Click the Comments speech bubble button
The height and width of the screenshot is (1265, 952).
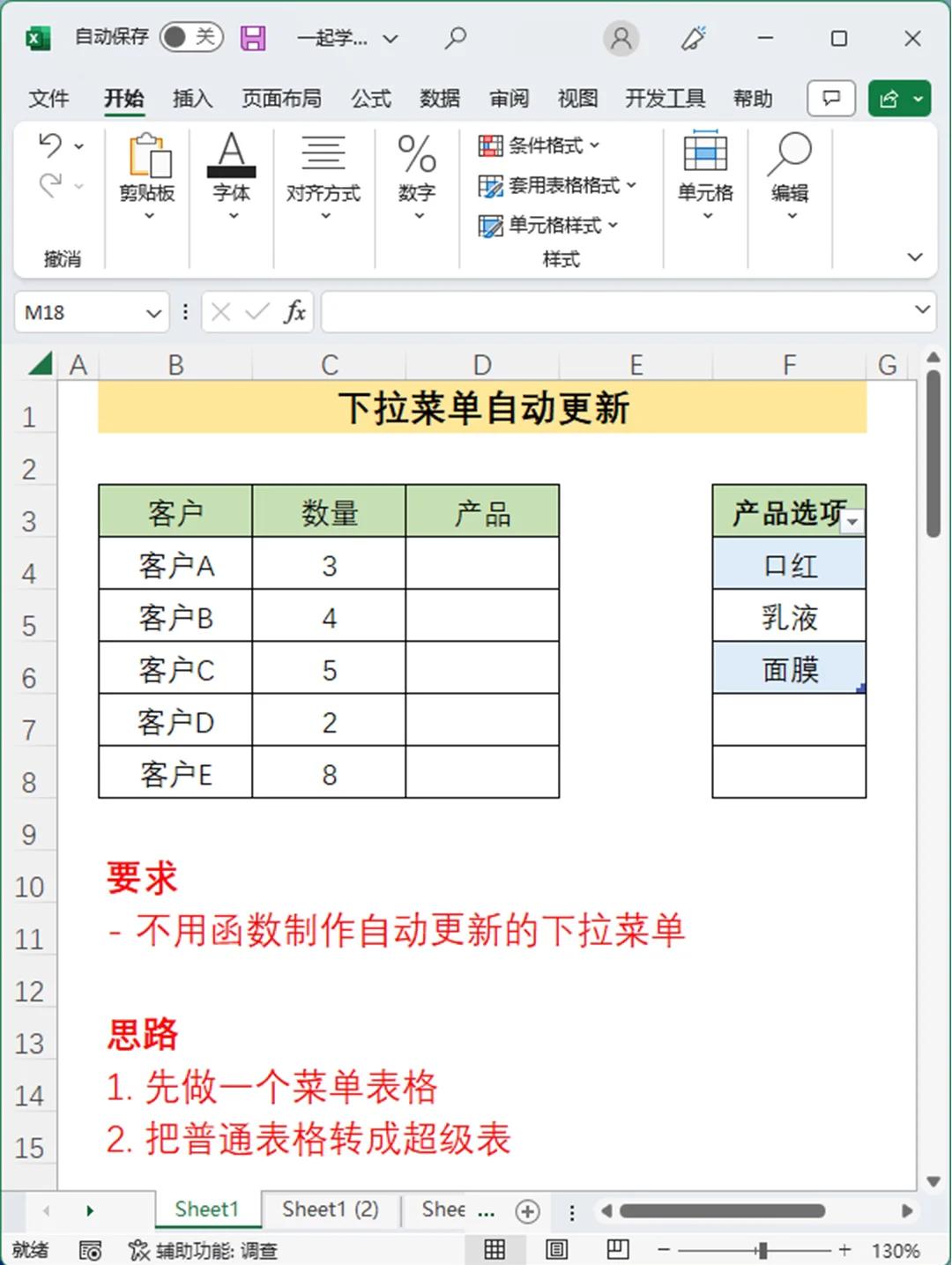830,98
